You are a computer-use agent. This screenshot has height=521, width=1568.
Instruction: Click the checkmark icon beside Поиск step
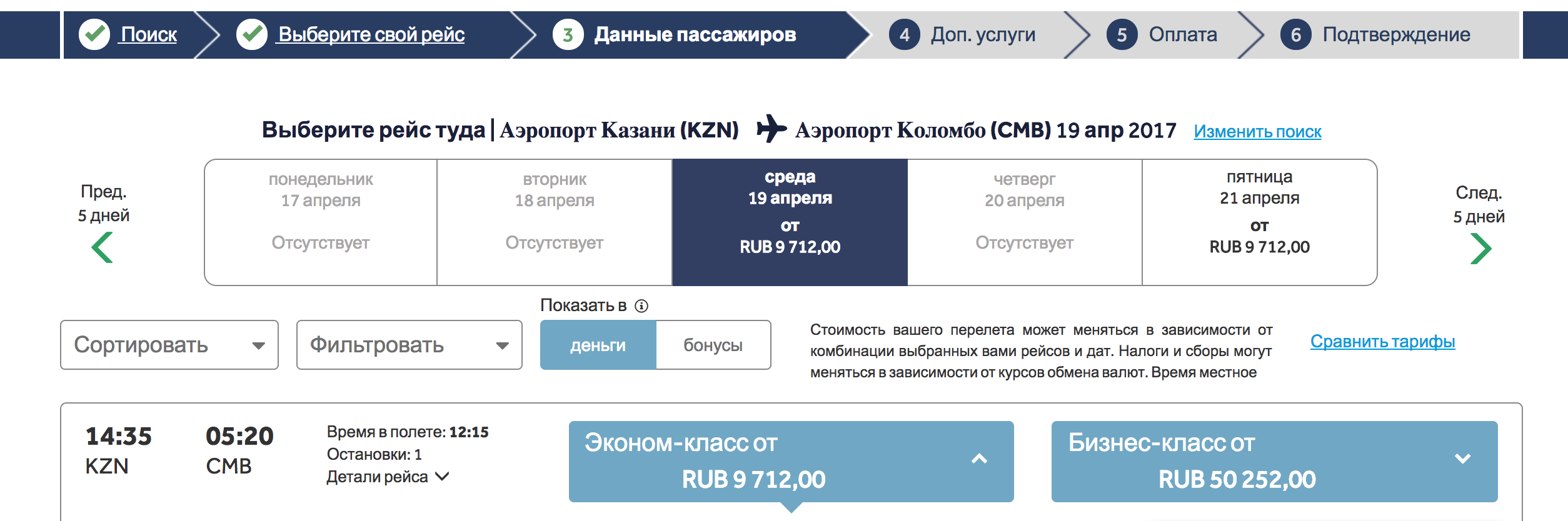[x=94, y=34]
